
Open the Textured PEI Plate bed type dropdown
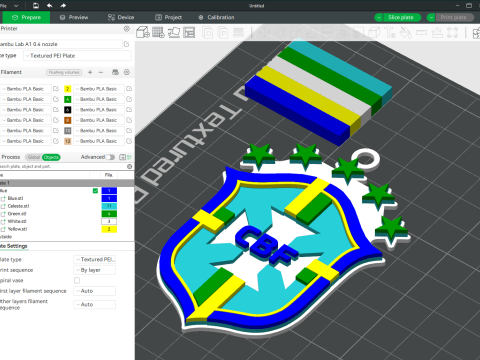coord(77,56)
